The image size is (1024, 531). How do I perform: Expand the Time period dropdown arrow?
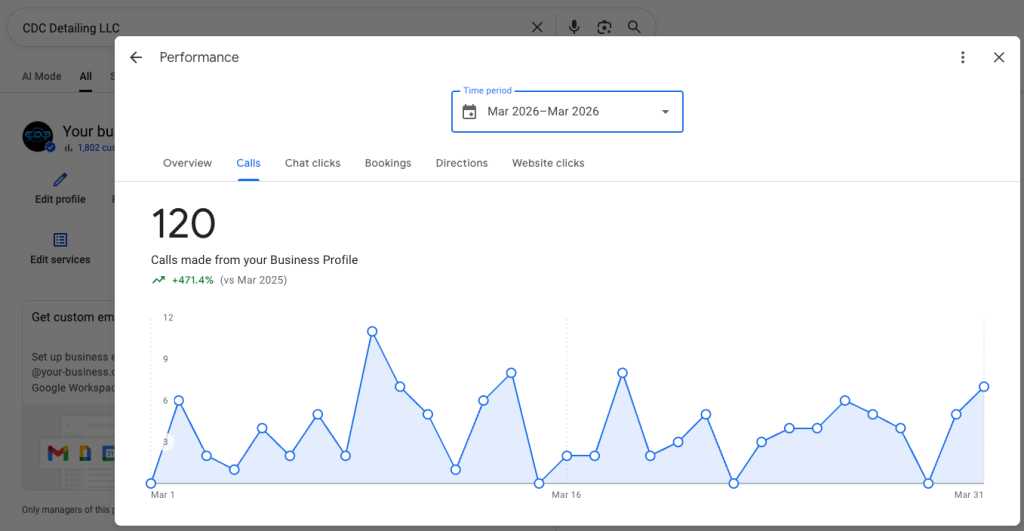[x=665, y=112]
